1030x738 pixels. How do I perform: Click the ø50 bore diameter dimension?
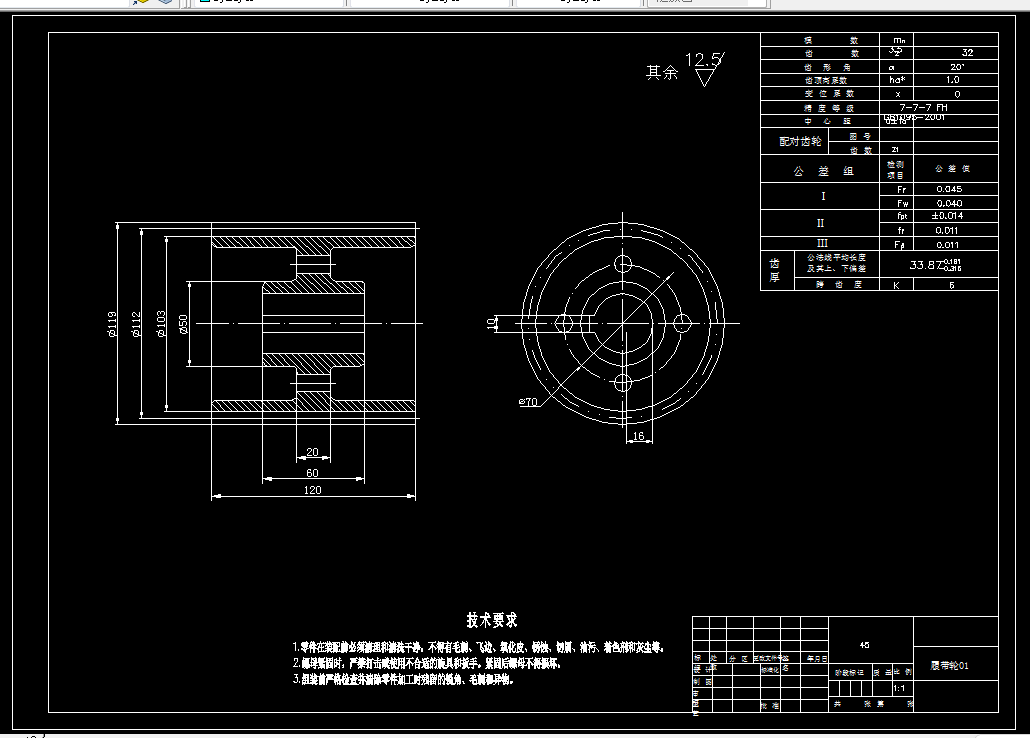tap(183, 324)
